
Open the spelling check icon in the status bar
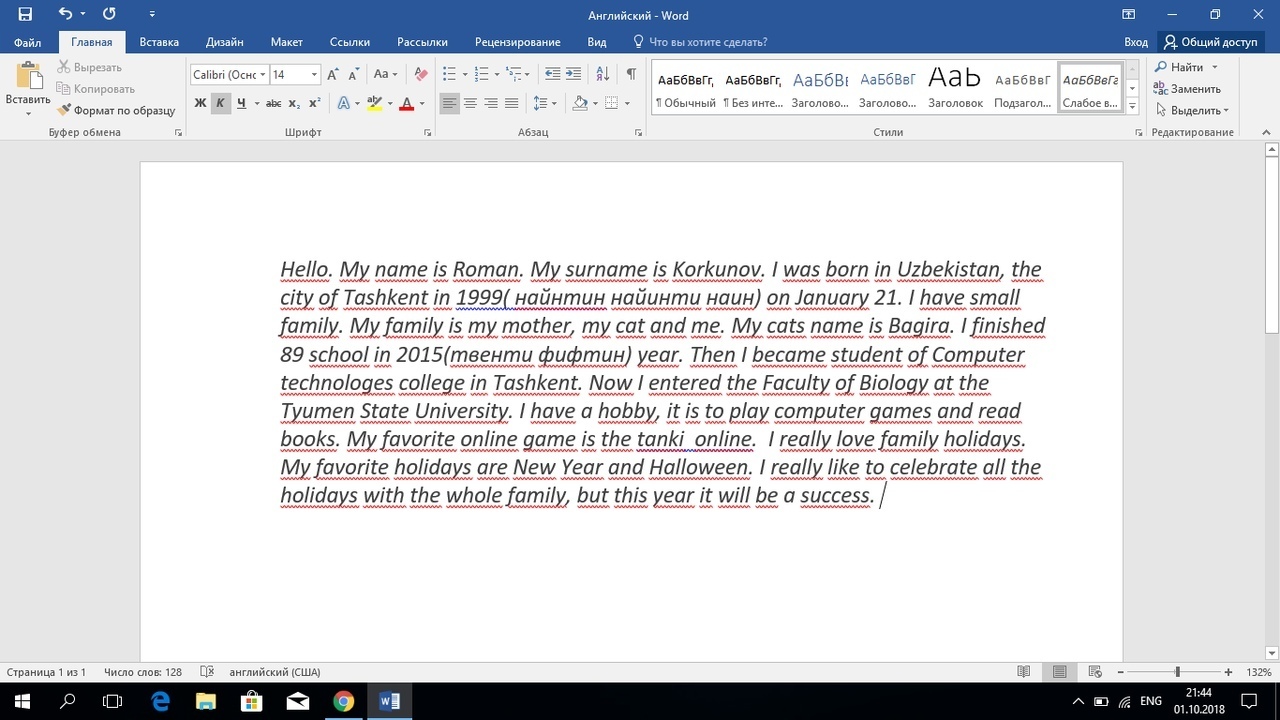207,672
